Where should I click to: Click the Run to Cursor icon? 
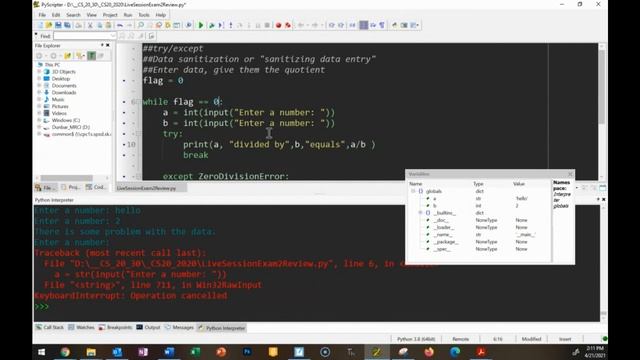(221, 25)
